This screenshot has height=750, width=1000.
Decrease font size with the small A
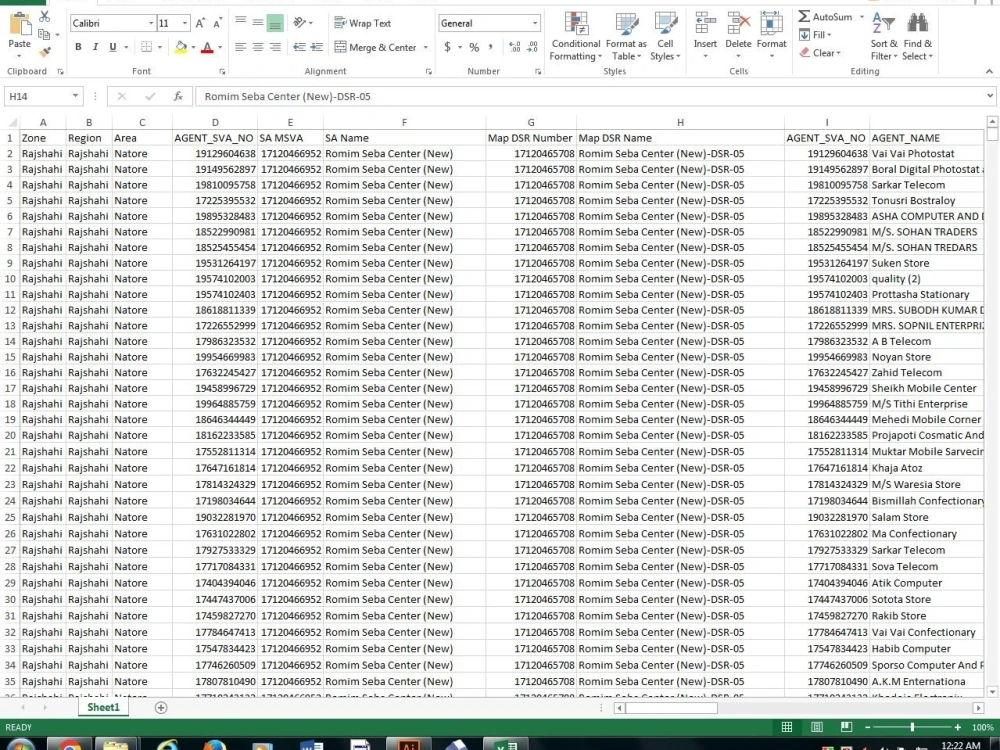tap(217, 24)
